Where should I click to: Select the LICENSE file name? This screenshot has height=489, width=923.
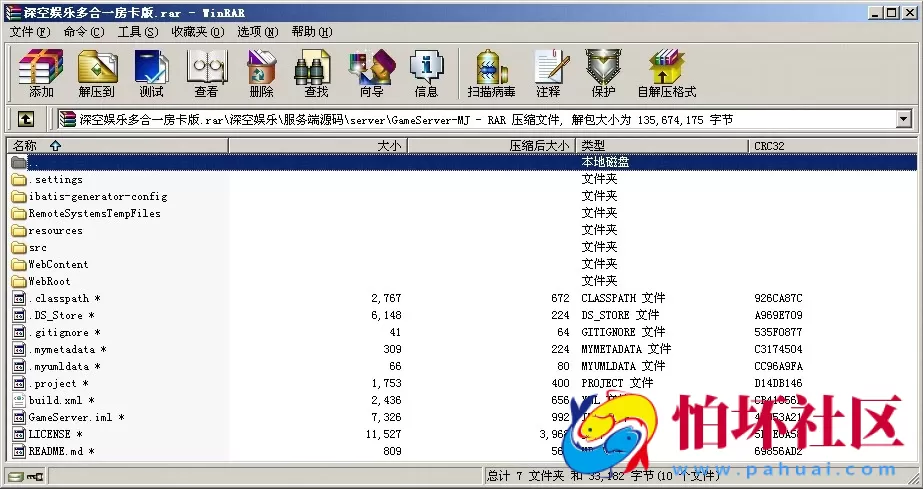[x=55, y=434]
